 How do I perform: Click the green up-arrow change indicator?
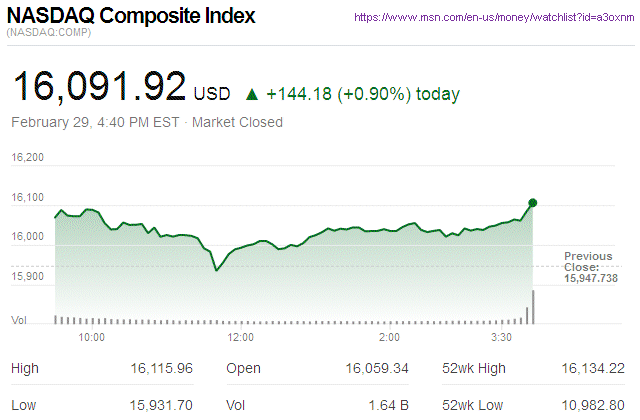tap(252, 95)
